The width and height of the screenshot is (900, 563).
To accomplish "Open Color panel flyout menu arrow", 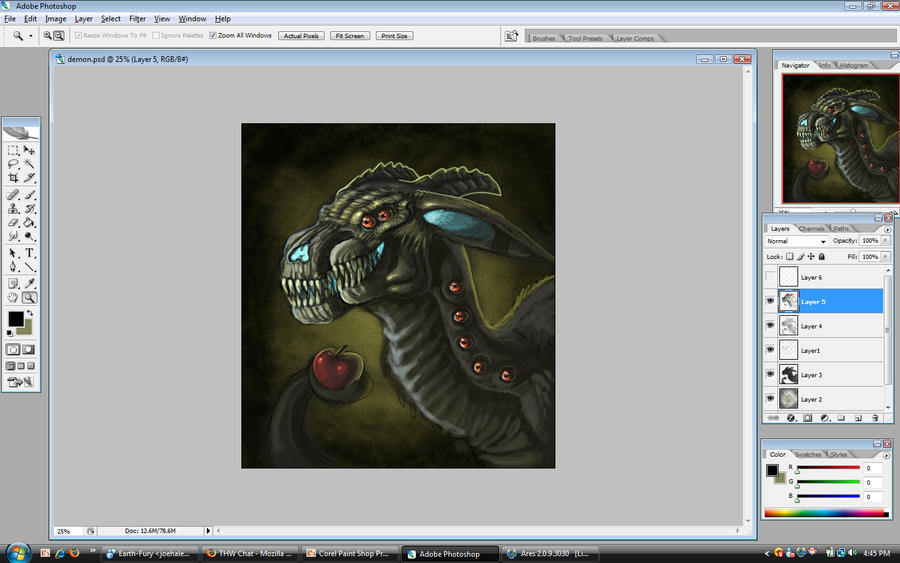I will click(x=887, y=455).
